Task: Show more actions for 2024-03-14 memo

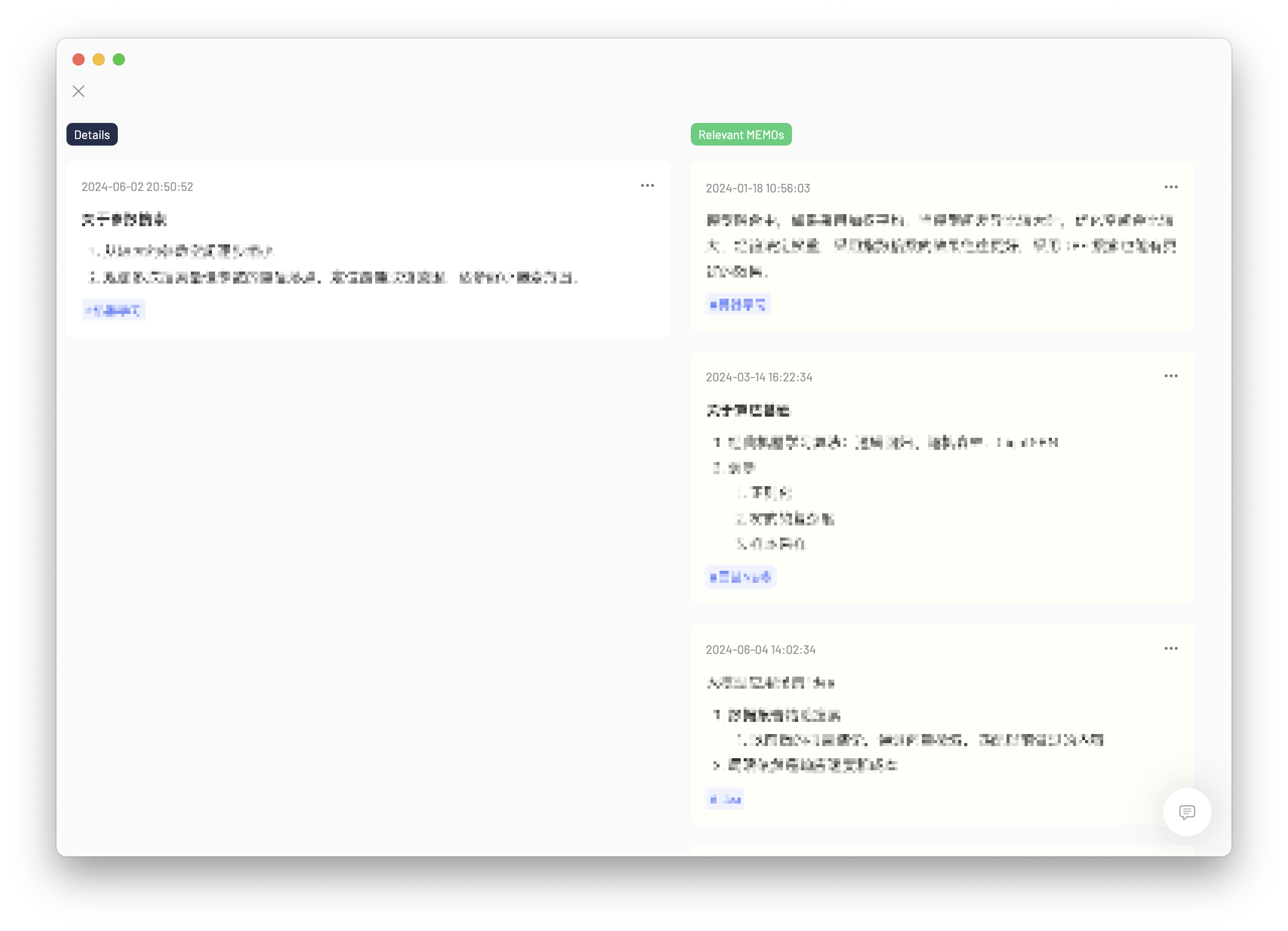Action: tap(1171, 376)
